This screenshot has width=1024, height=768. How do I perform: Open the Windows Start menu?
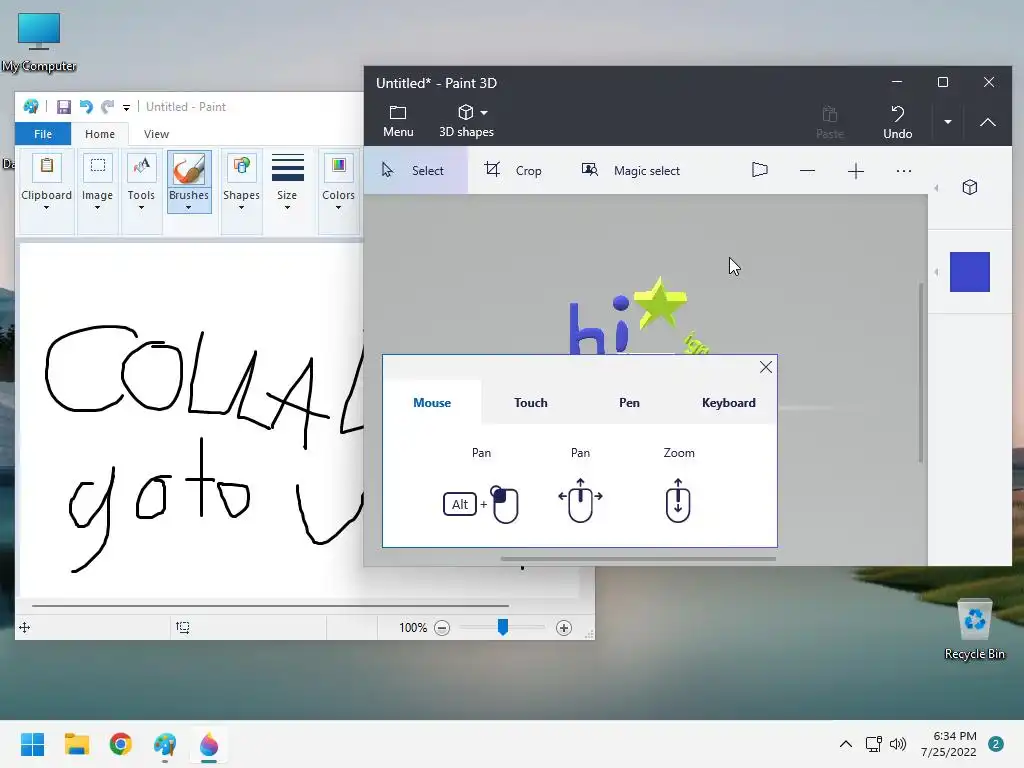tap(32, 744)
